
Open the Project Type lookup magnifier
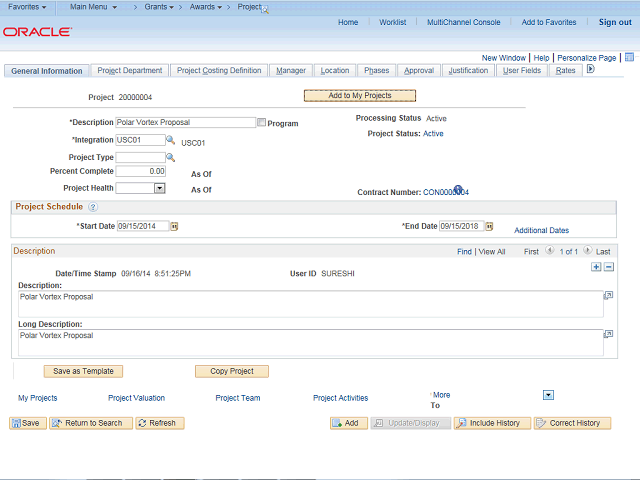coord(171,157)
